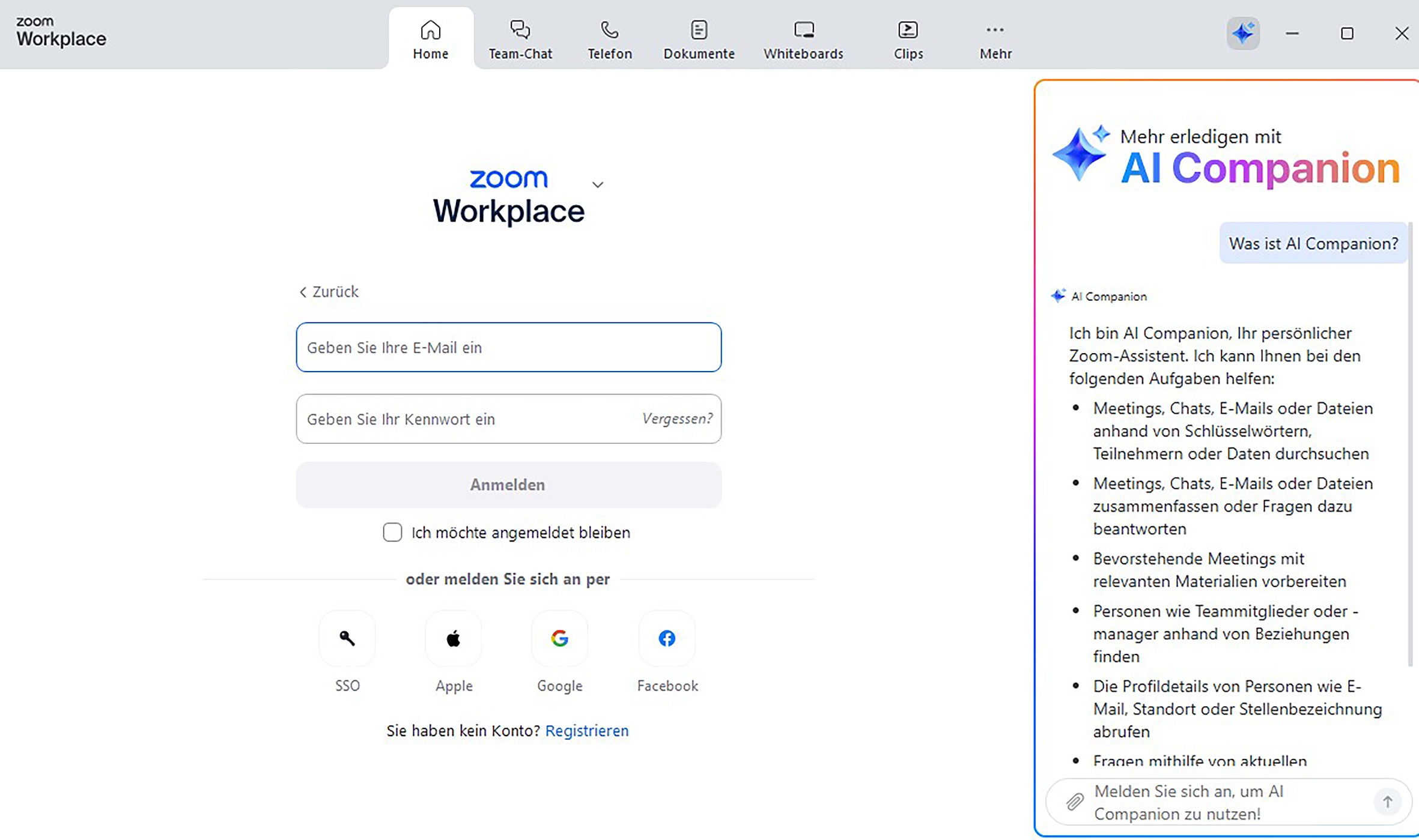The width and height of the screenshot is (1419, 840).
Task: Click the paperclip attachment icon
Action: click(x=1075, y=802)
